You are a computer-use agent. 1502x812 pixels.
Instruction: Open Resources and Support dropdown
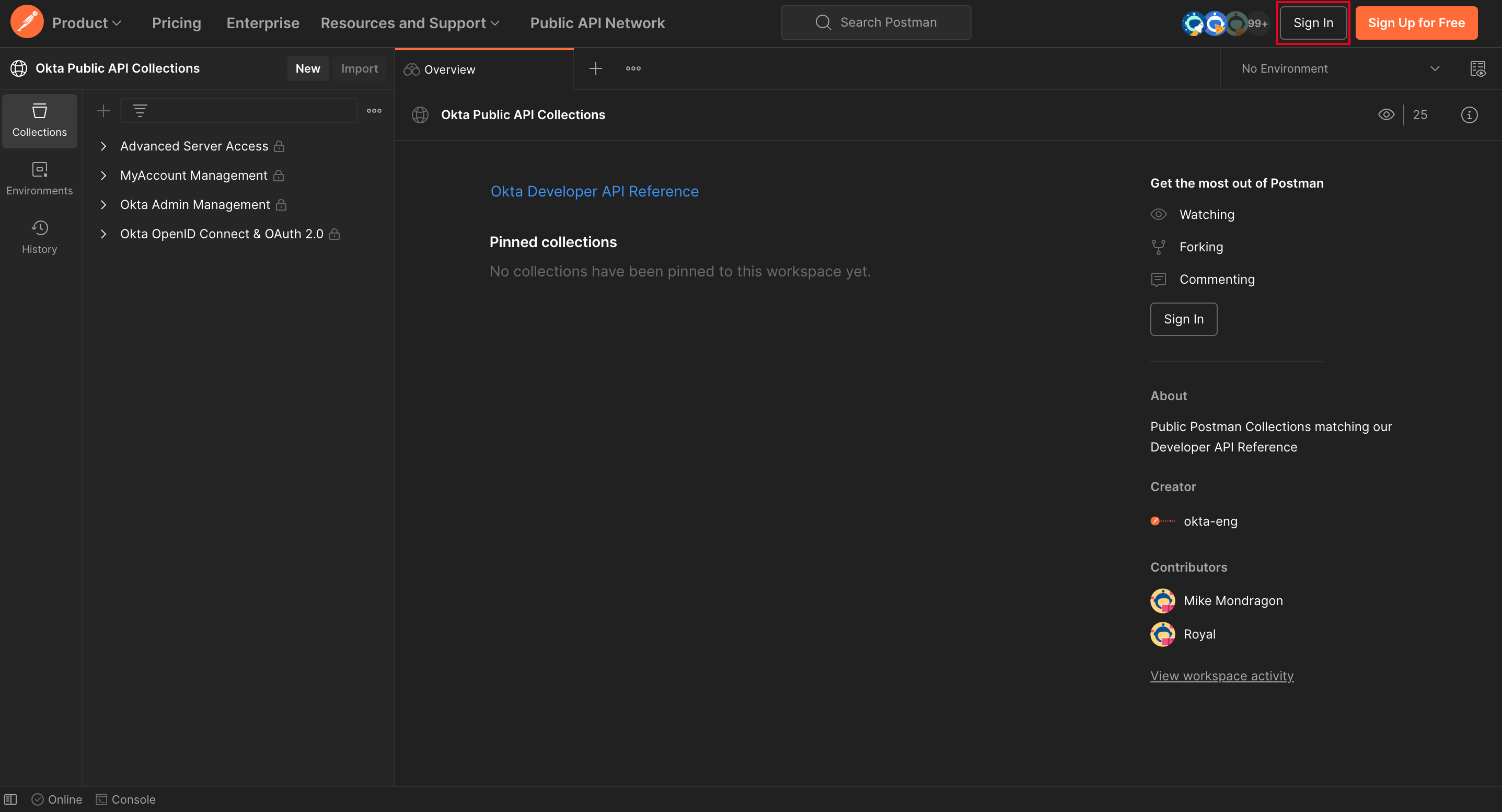(410, 23)
